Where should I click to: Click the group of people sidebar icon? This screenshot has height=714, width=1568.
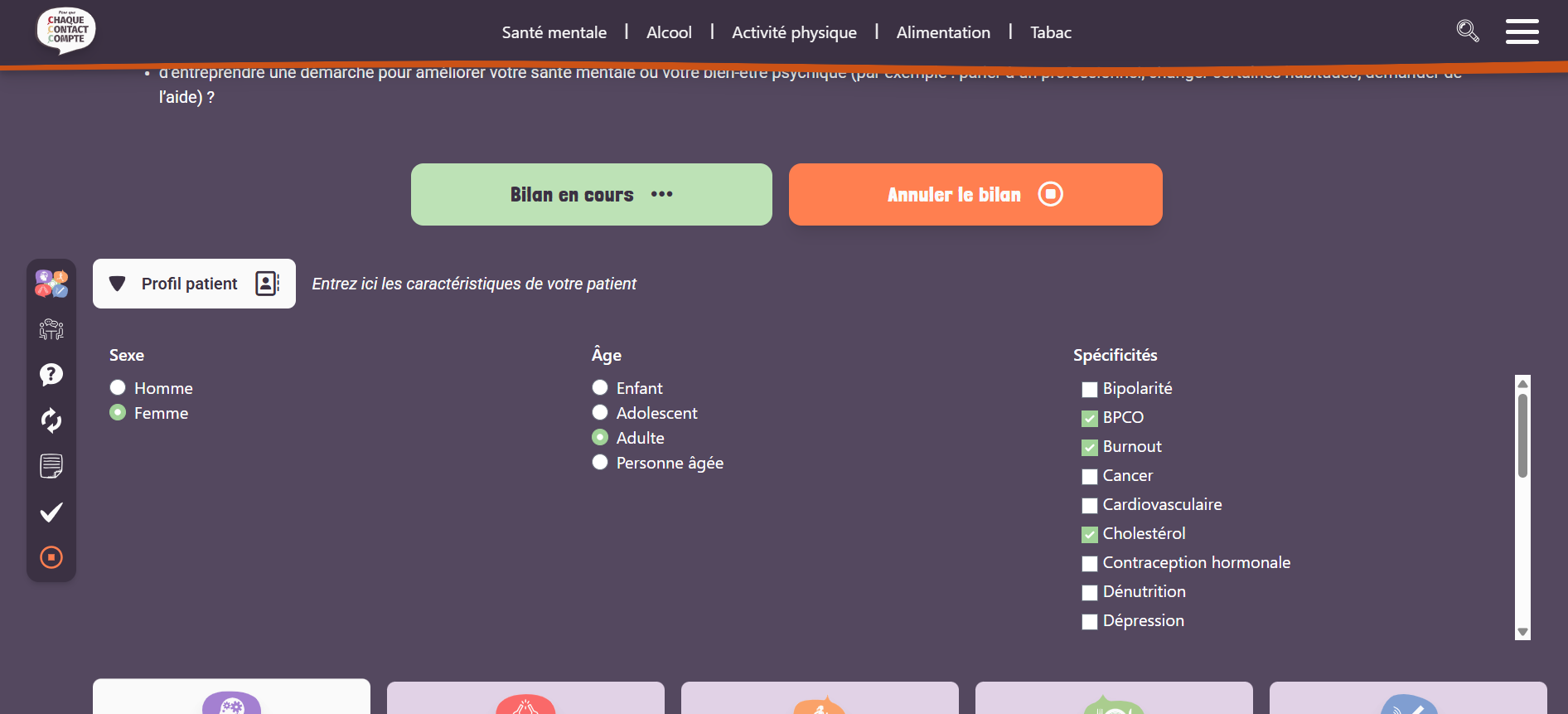51,329
